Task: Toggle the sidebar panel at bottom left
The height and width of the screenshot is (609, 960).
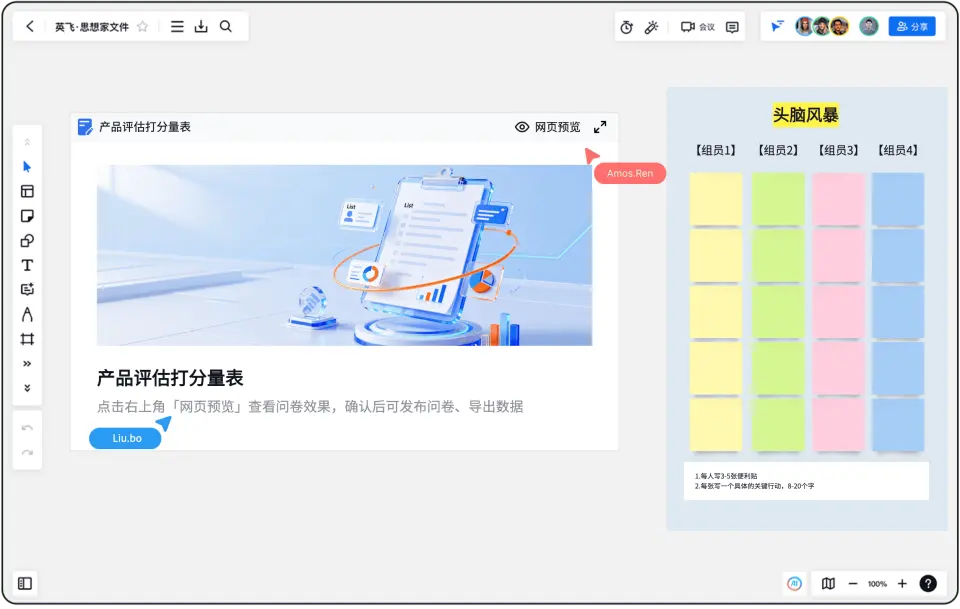Action: coord(25,583)
